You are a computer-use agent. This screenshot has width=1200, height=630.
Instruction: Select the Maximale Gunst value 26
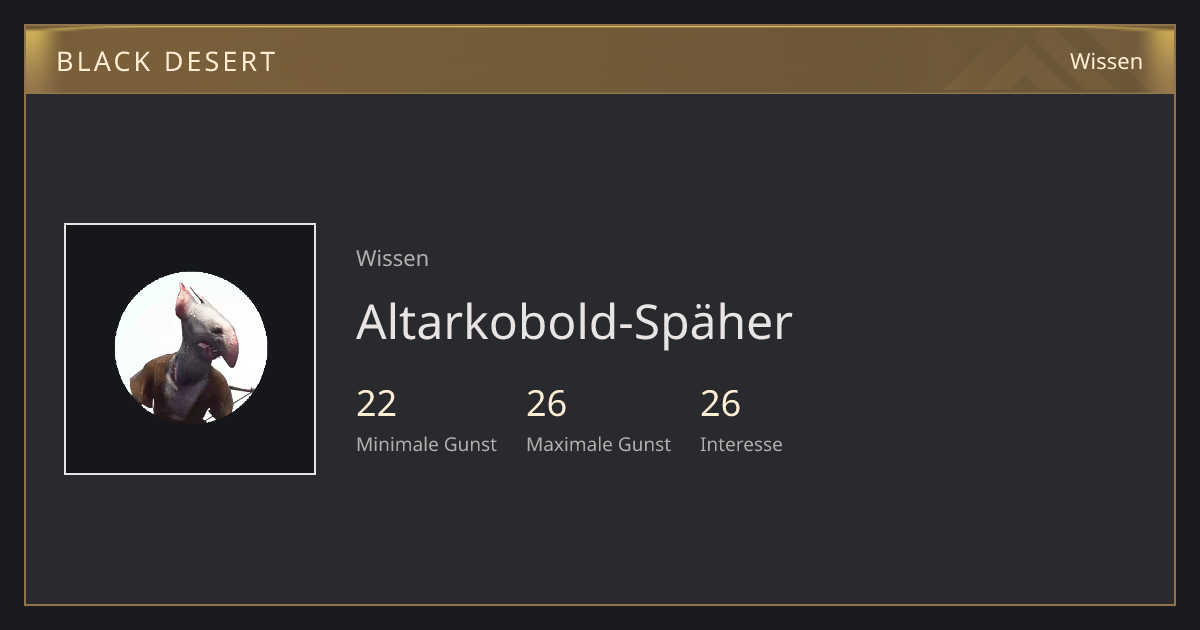pyautogui.click(x=546, y=404)
